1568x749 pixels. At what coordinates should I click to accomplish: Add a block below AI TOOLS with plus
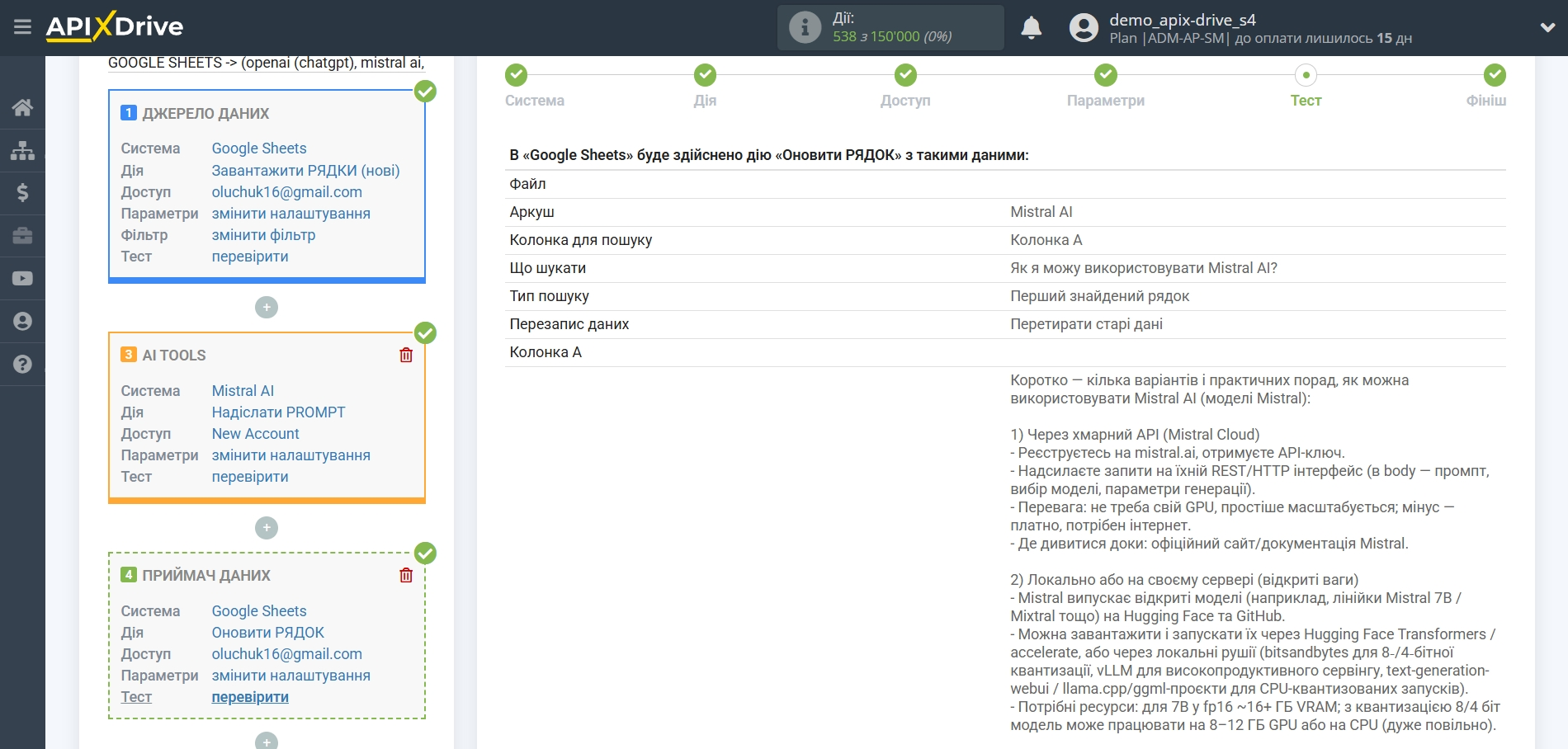[x=267, y=528]
